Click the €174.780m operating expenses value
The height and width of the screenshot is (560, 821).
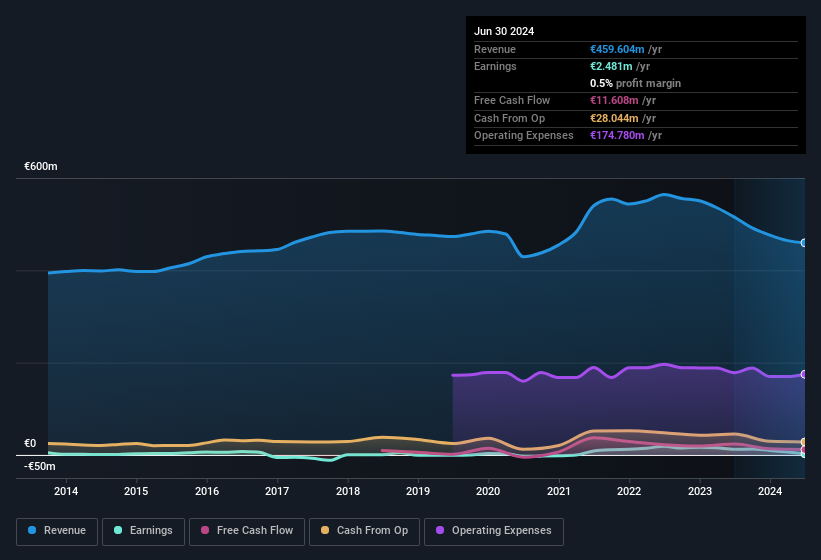[617, 135]
